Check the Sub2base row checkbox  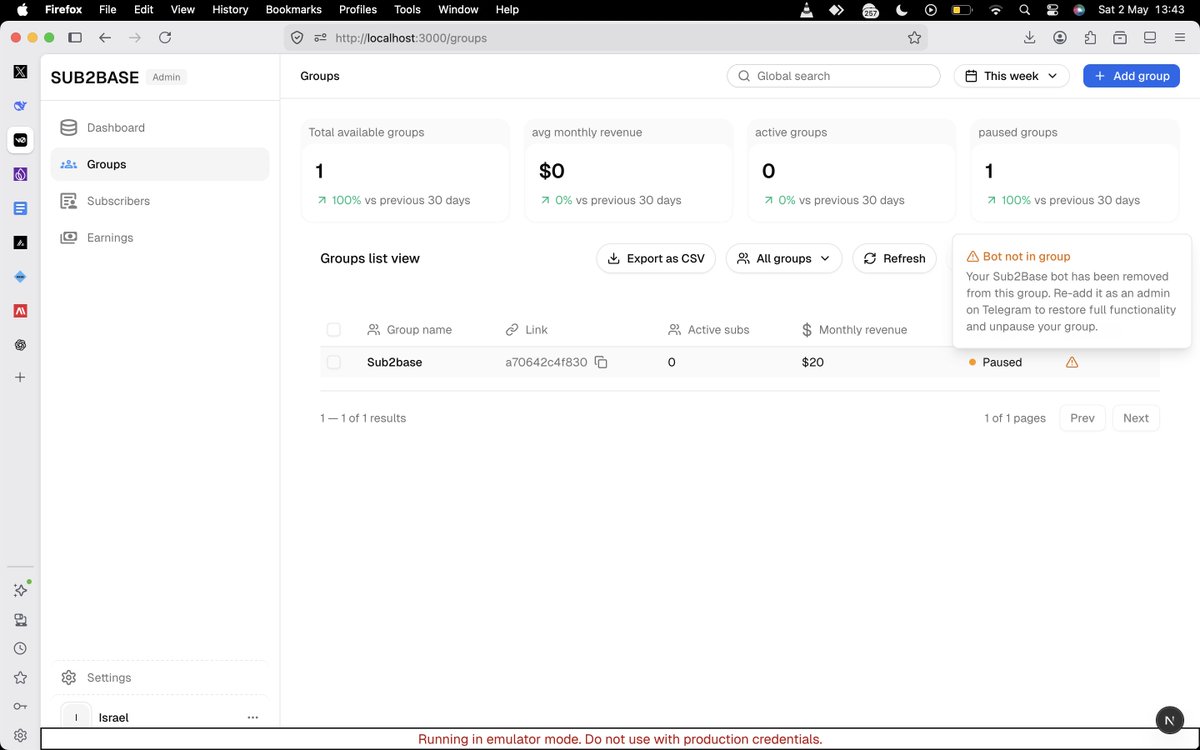coord(334,362)
